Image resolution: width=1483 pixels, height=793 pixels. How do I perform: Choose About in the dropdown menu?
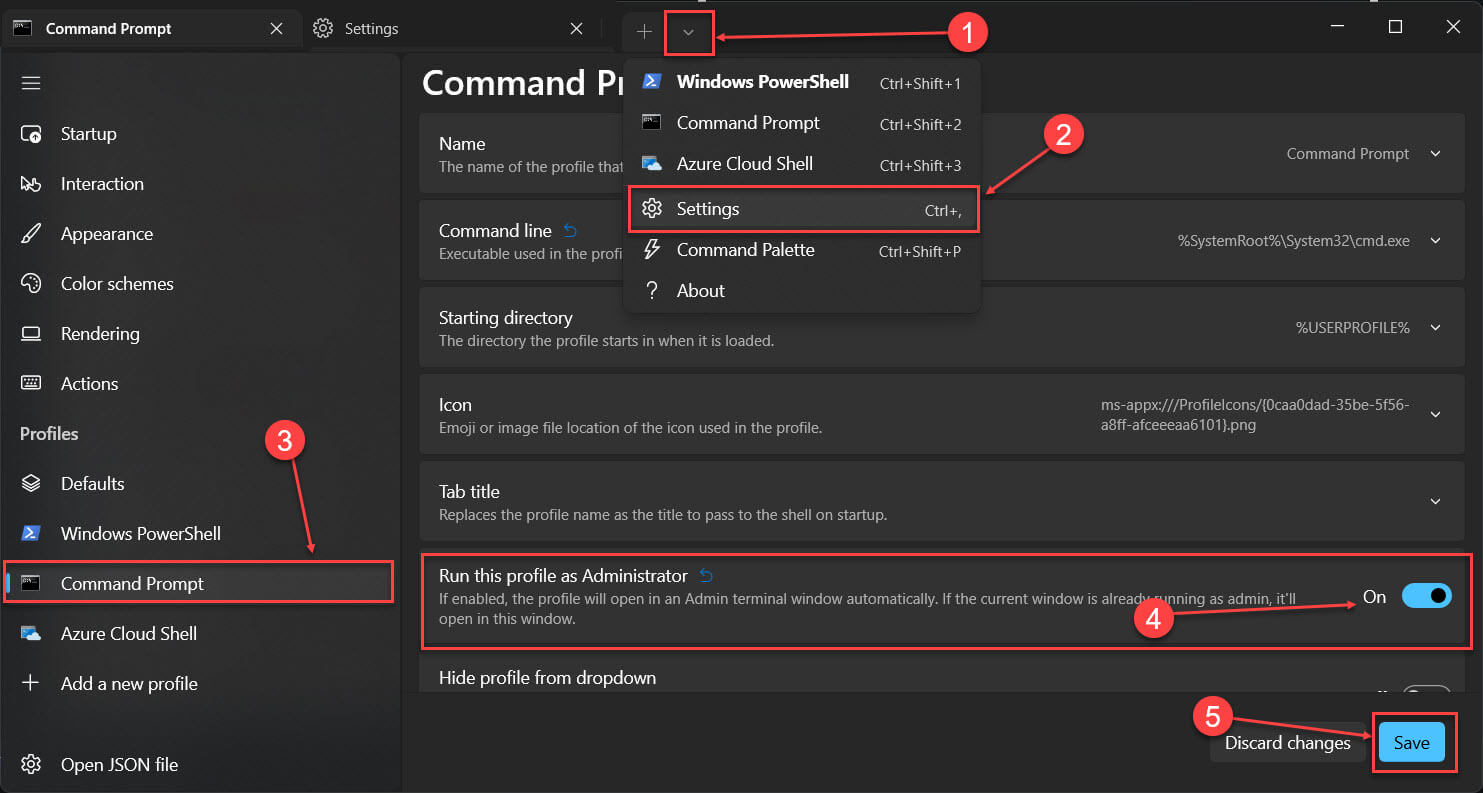coord(802,291)
